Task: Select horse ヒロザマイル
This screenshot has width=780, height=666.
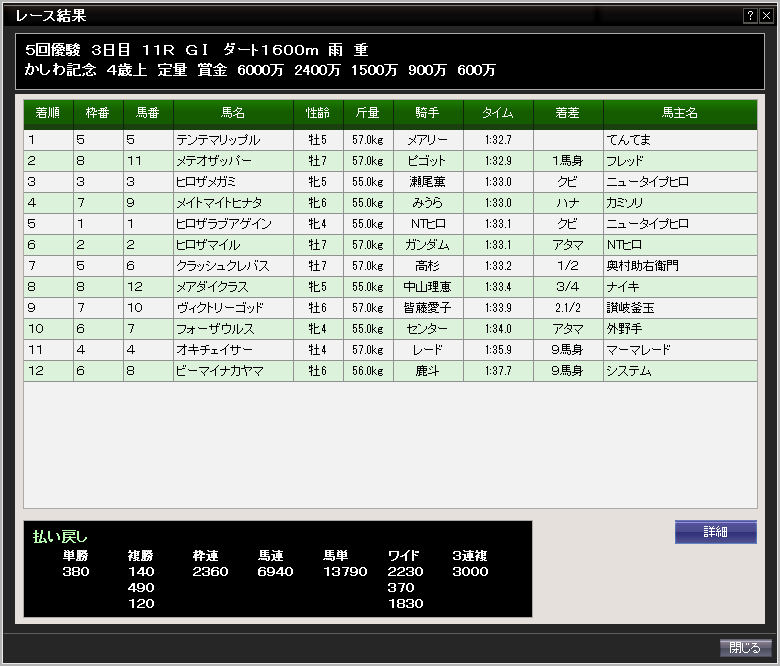Action: (208, 245)
